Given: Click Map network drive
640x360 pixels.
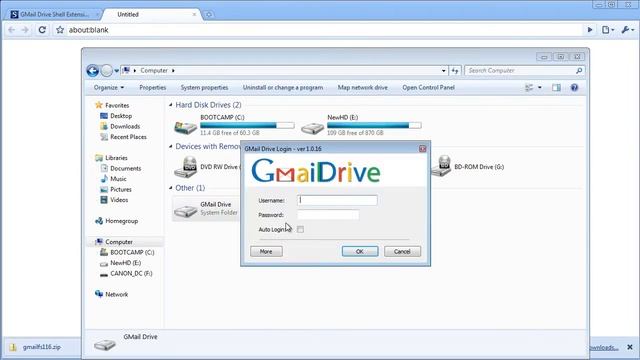Looking at the screenshot, I should [x=362, y=87].
